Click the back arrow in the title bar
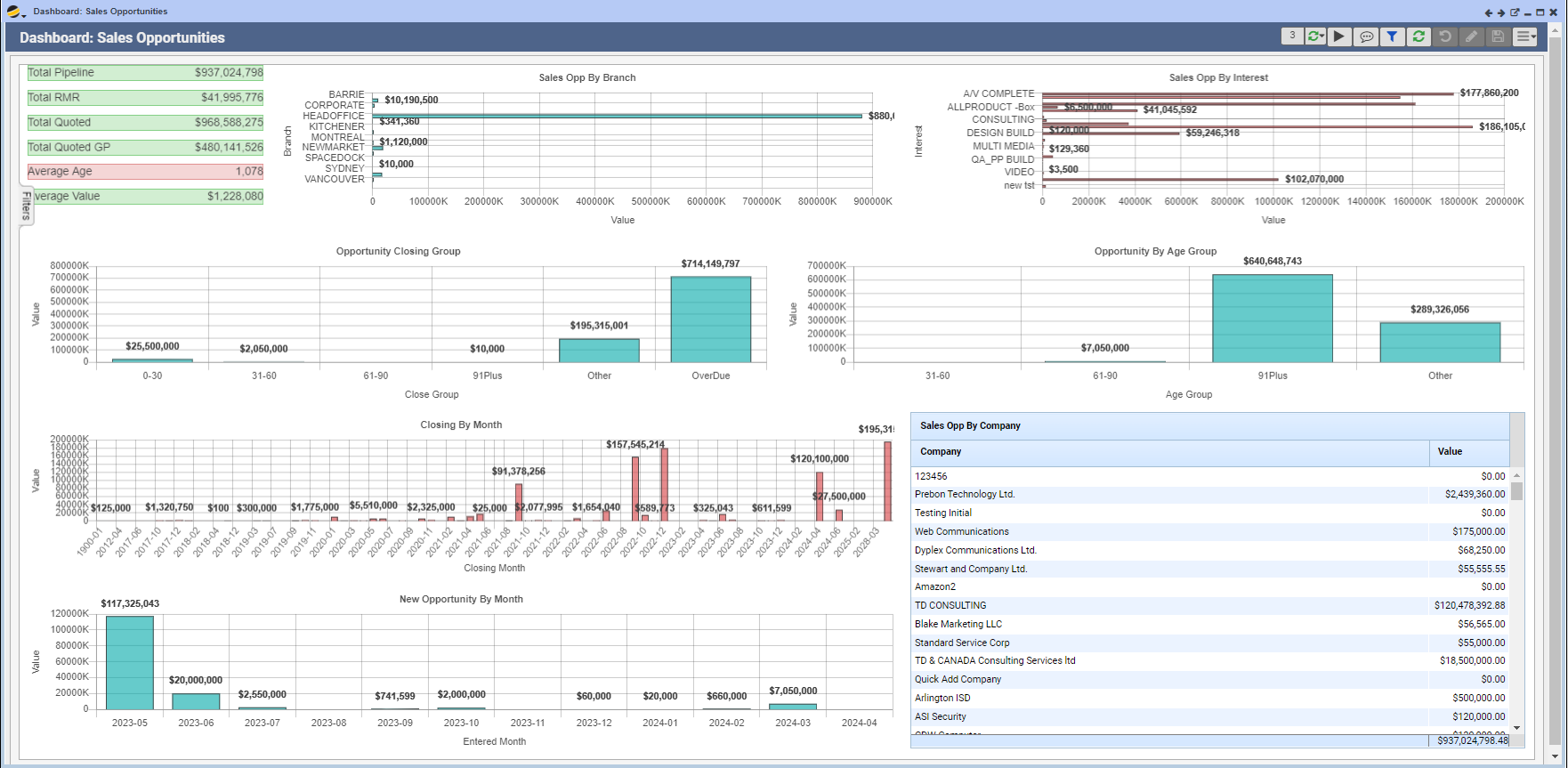The height and width of the screenshot is (768, 1568). [1489, 12]
